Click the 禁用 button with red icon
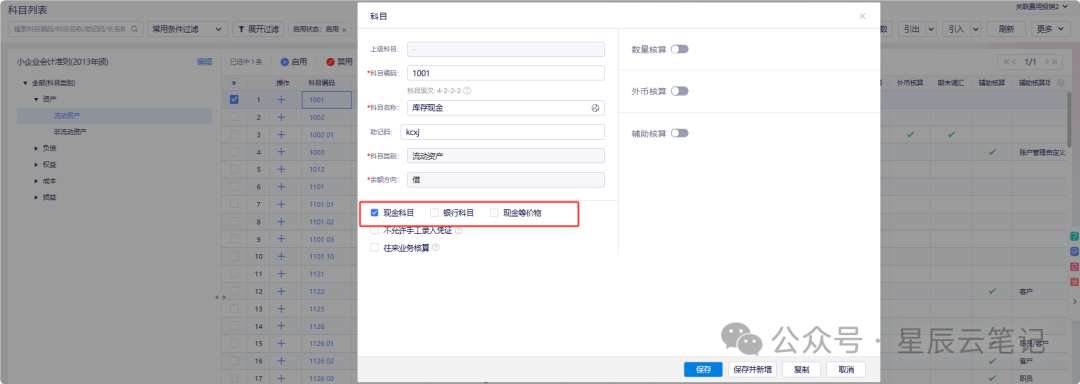Screen dimensions: 1080x384 point(339,62)
